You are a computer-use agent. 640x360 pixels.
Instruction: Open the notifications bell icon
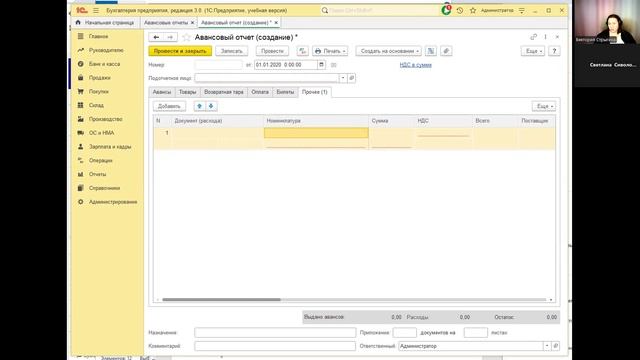(446, 10)
